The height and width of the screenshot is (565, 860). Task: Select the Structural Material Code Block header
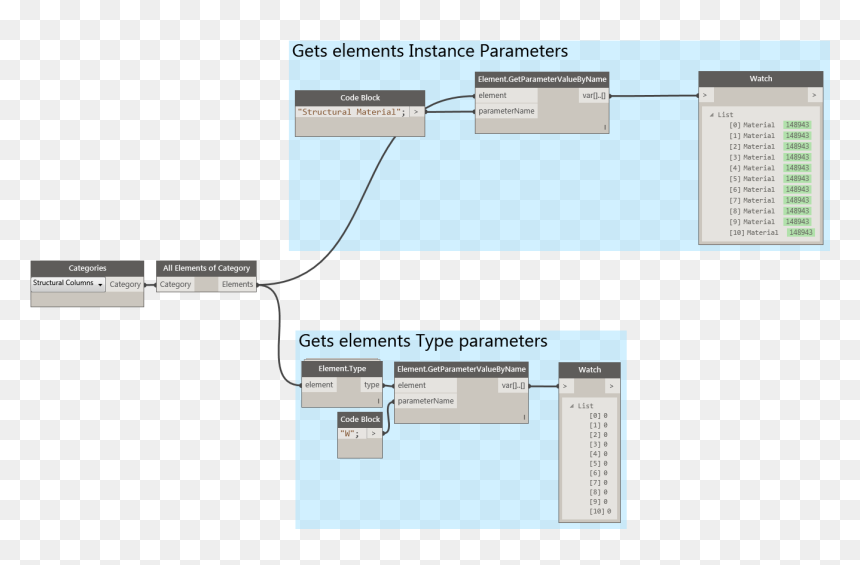[360, 98]
